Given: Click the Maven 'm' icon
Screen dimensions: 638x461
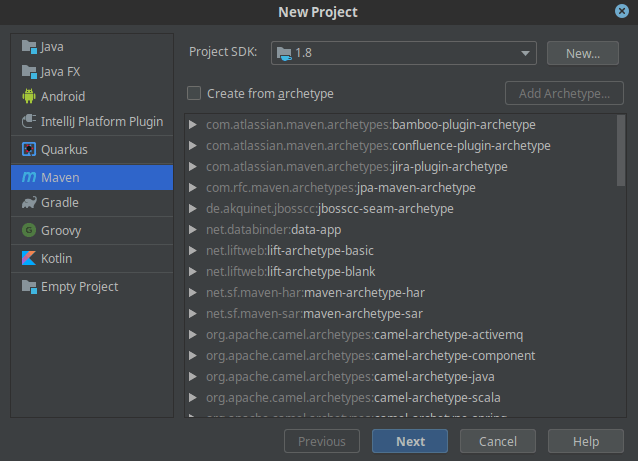Looking at the screenshot, I should point(29,177).
